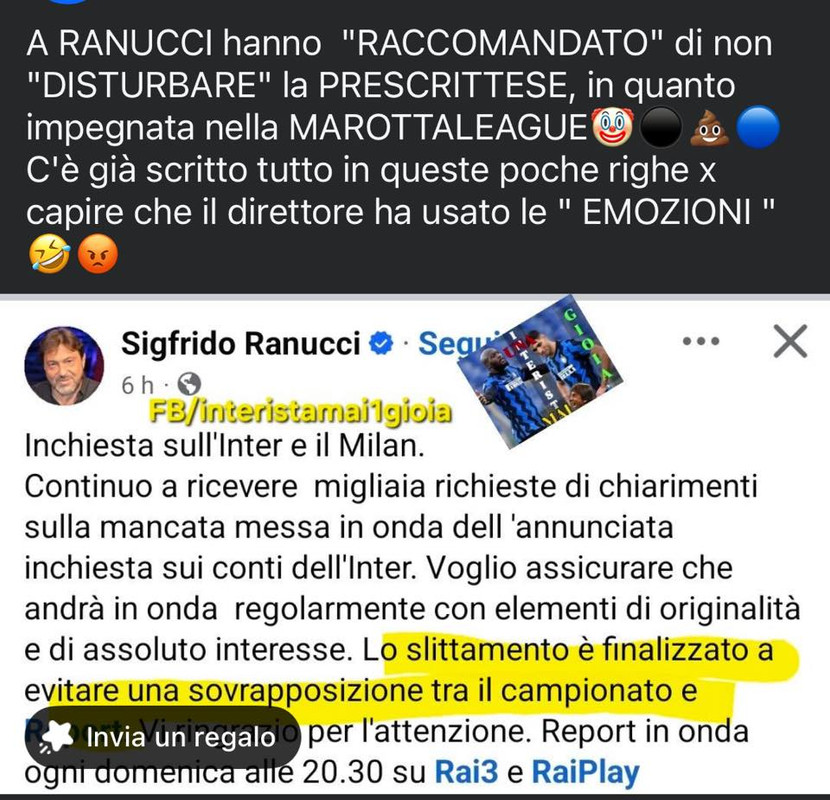Dismiss the post with the X icon

coord(790,341)
